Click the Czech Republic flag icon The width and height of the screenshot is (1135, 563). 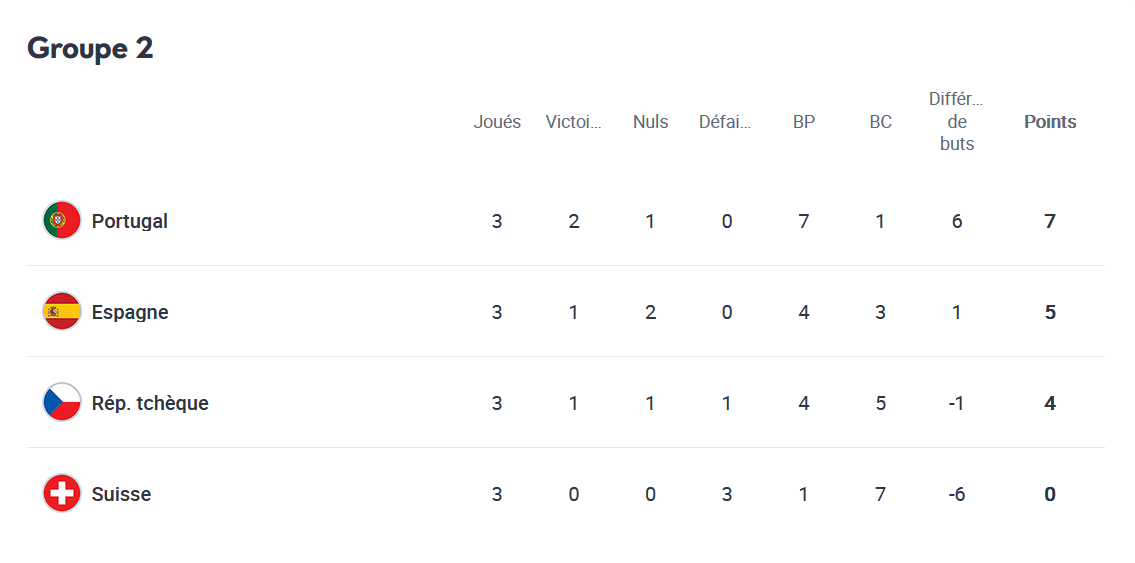click(62, 403)
